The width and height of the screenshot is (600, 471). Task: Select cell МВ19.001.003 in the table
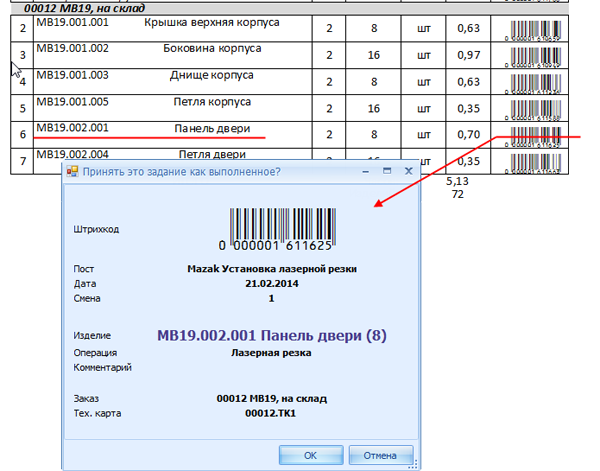(x=72, y=75)
